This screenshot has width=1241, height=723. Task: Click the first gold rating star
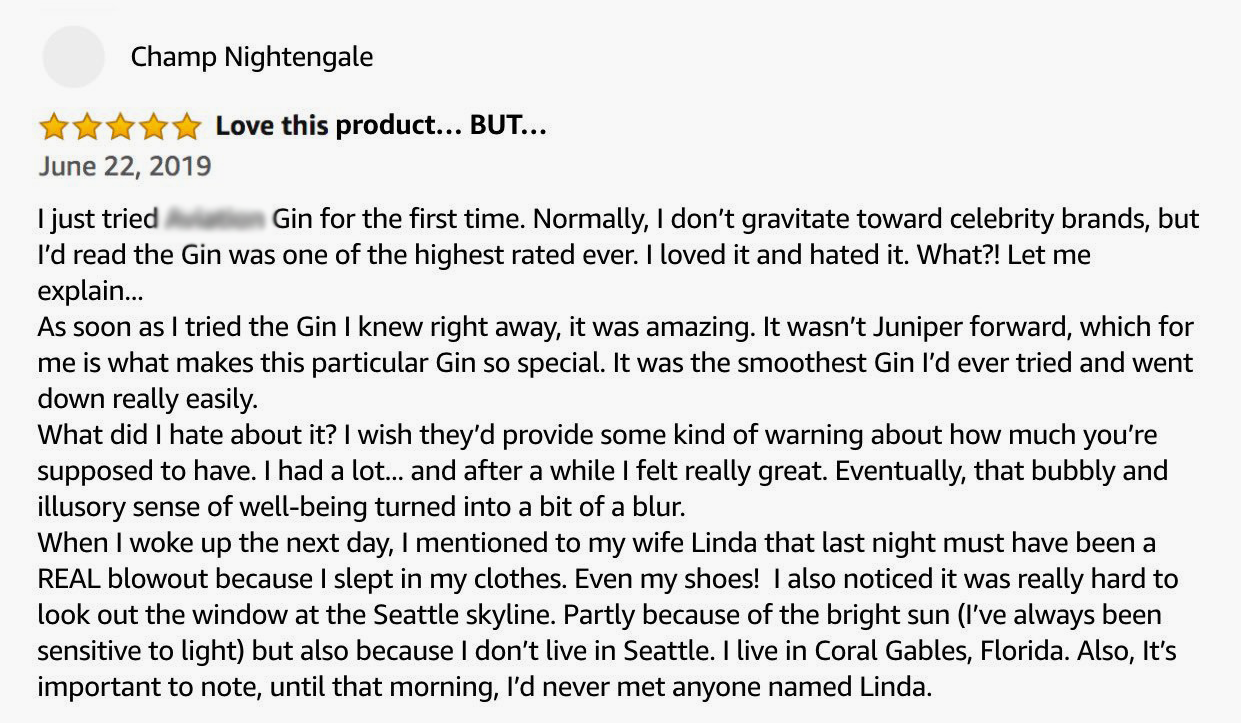tap(54, 128)
